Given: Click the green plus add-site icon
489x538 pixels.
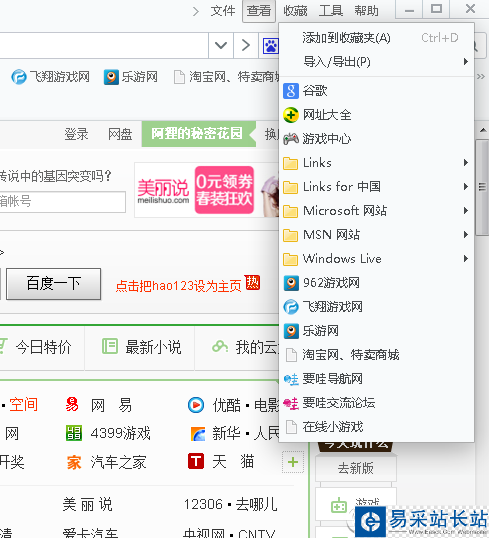Looking at the screenshot, I should (293, 462).
